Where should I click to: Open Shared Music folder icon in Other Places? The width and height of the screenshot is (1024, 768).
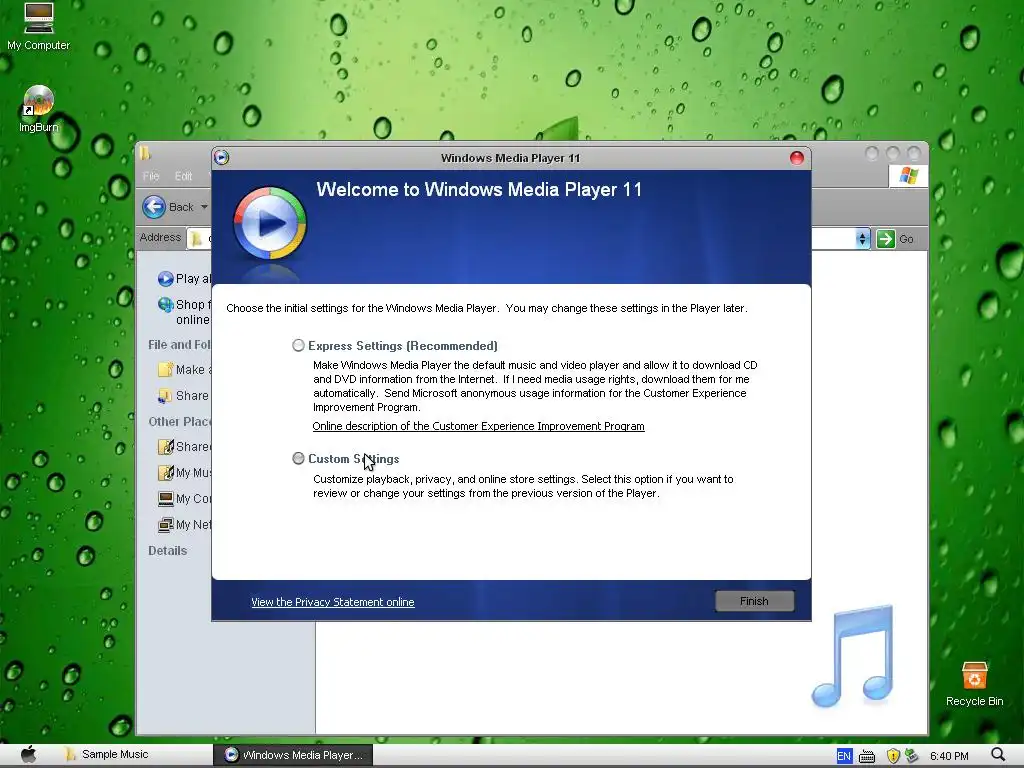pos(165,447)
